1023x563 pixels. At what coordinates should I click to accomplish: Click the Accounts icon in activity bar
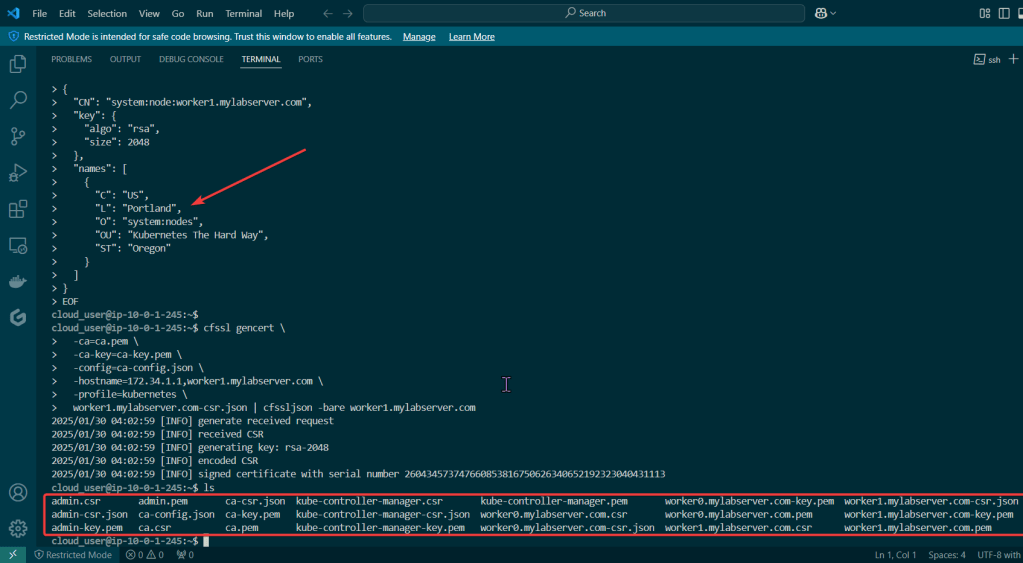[x=17, y=492]
